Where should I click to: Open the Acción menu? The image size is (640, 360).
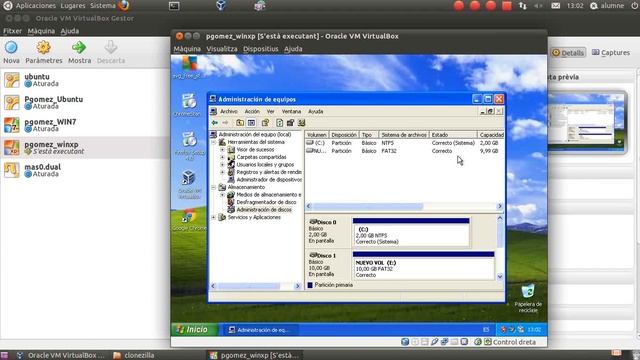click(x=252, y=111)
